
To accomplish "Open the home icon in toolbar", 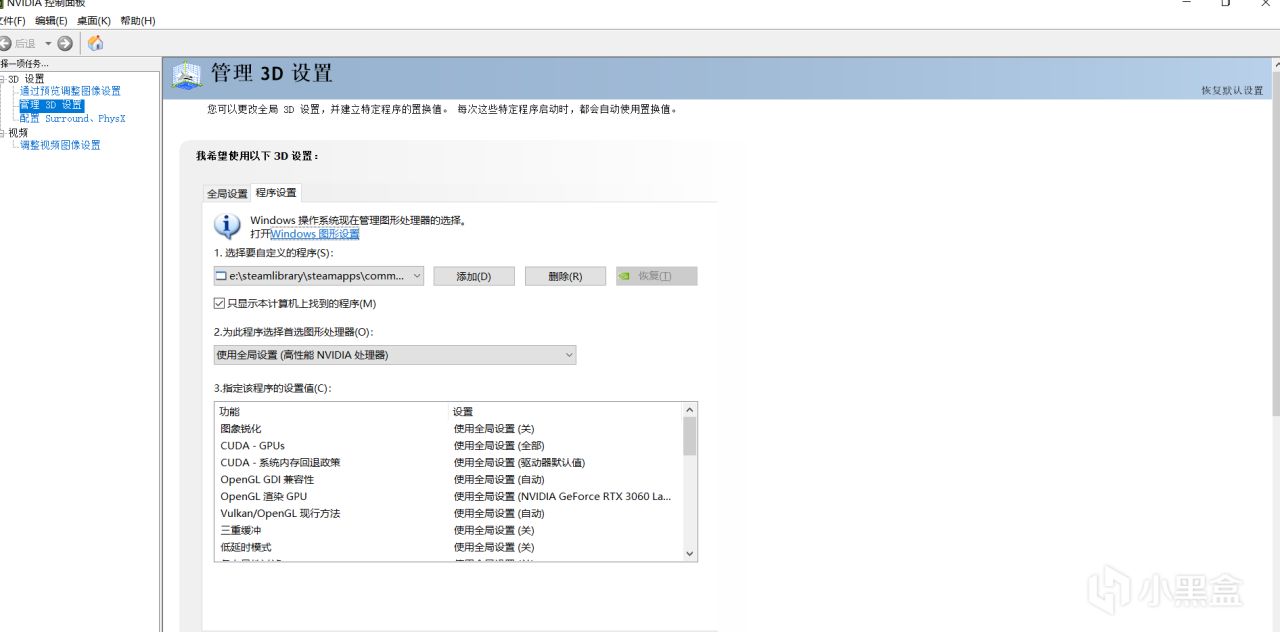I will pyautogui.click(x=95, y=43).
